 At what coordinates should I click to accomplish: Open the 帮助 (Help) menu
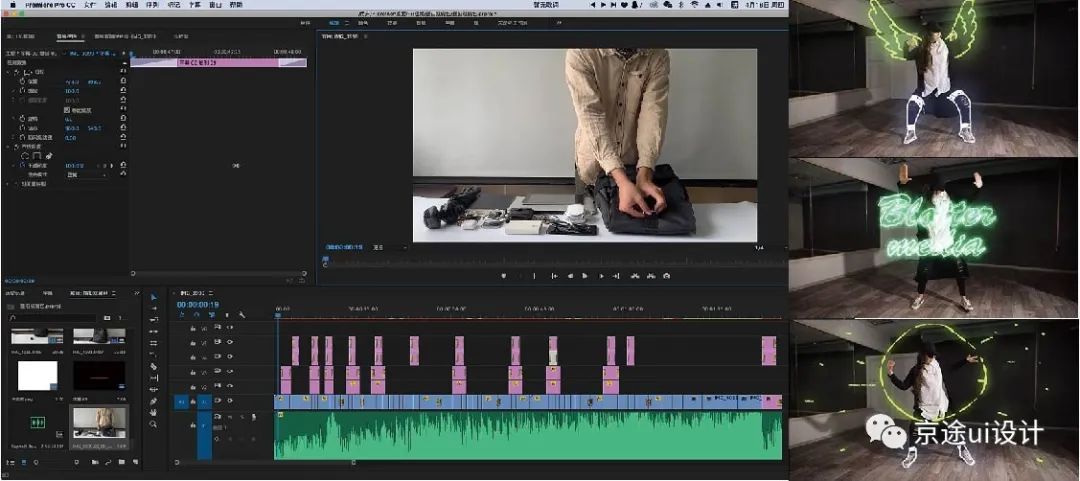[x=236, y=4]
